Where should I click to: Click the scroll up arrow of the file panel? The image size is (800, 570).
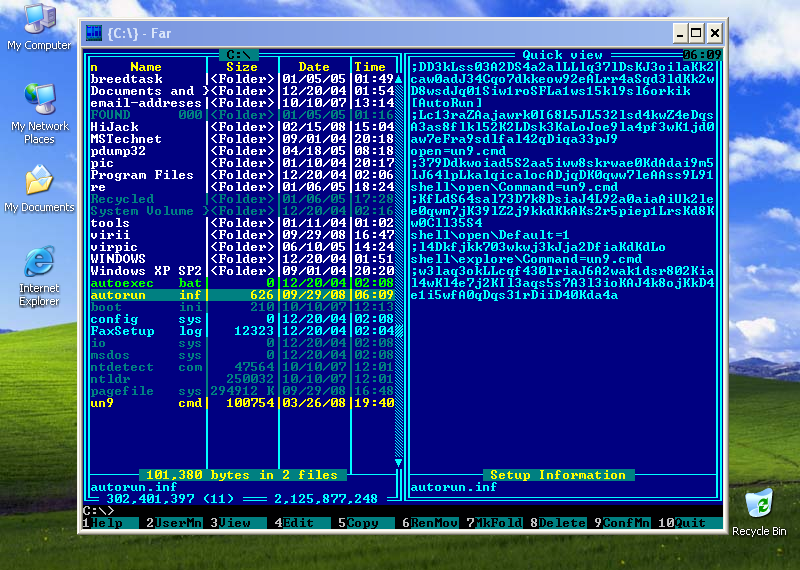point(398,79)
